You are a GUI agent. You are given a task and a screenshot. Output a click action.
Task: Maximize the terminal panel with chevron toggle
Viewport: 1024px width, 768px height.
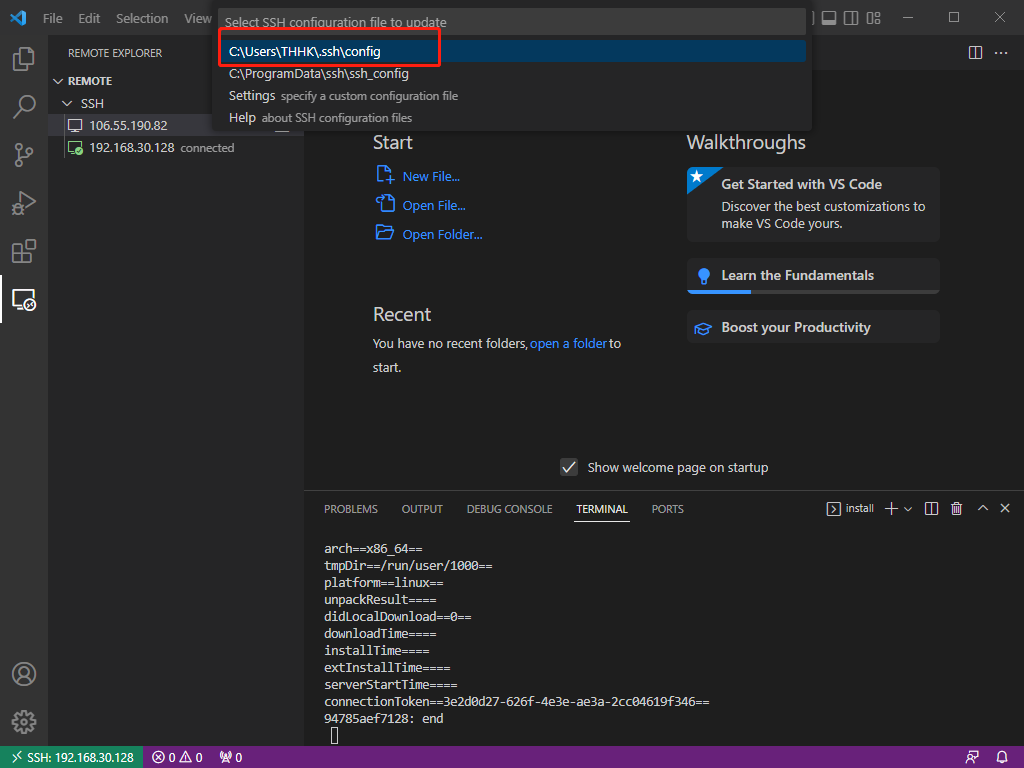click(x=982, y=508)
